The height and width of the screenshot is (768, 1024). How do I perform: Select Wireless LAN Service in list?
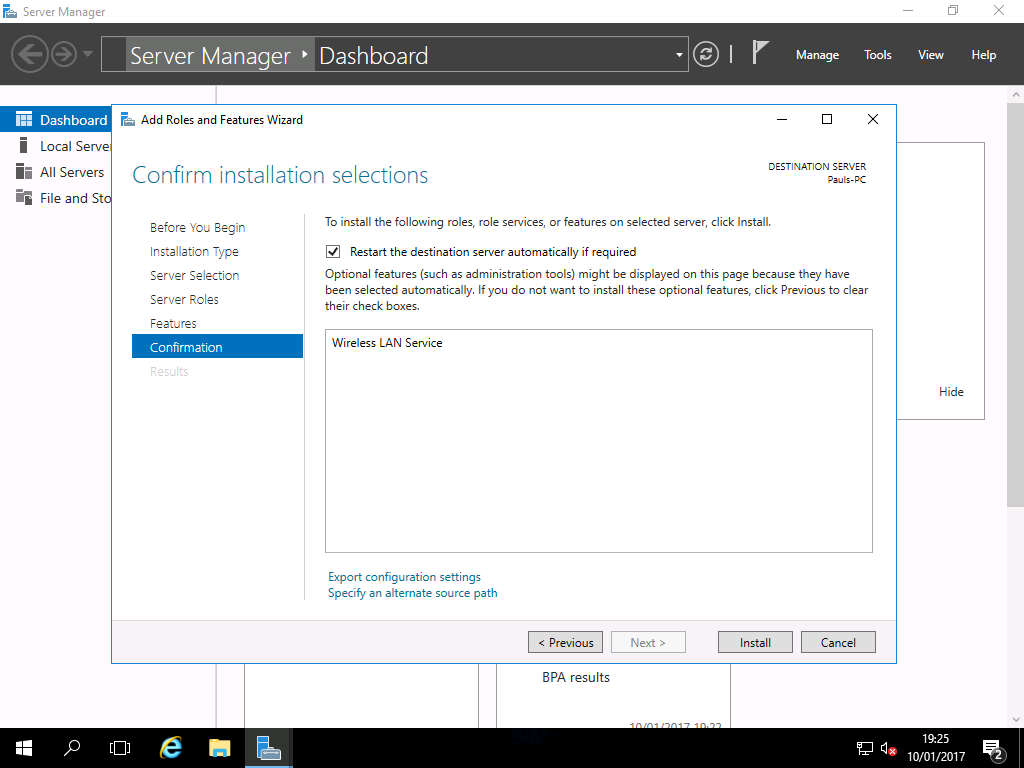coord(387,343)
